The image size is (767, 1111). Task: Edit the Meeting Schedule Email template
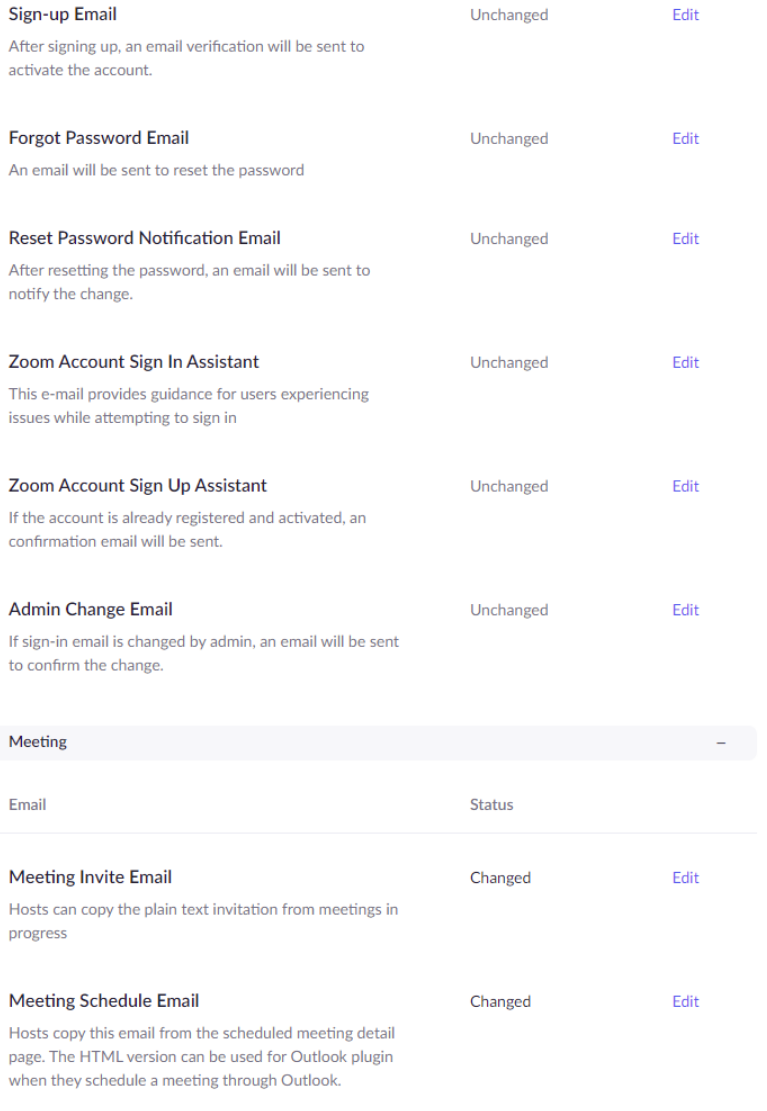click(x=685, y=1002)
